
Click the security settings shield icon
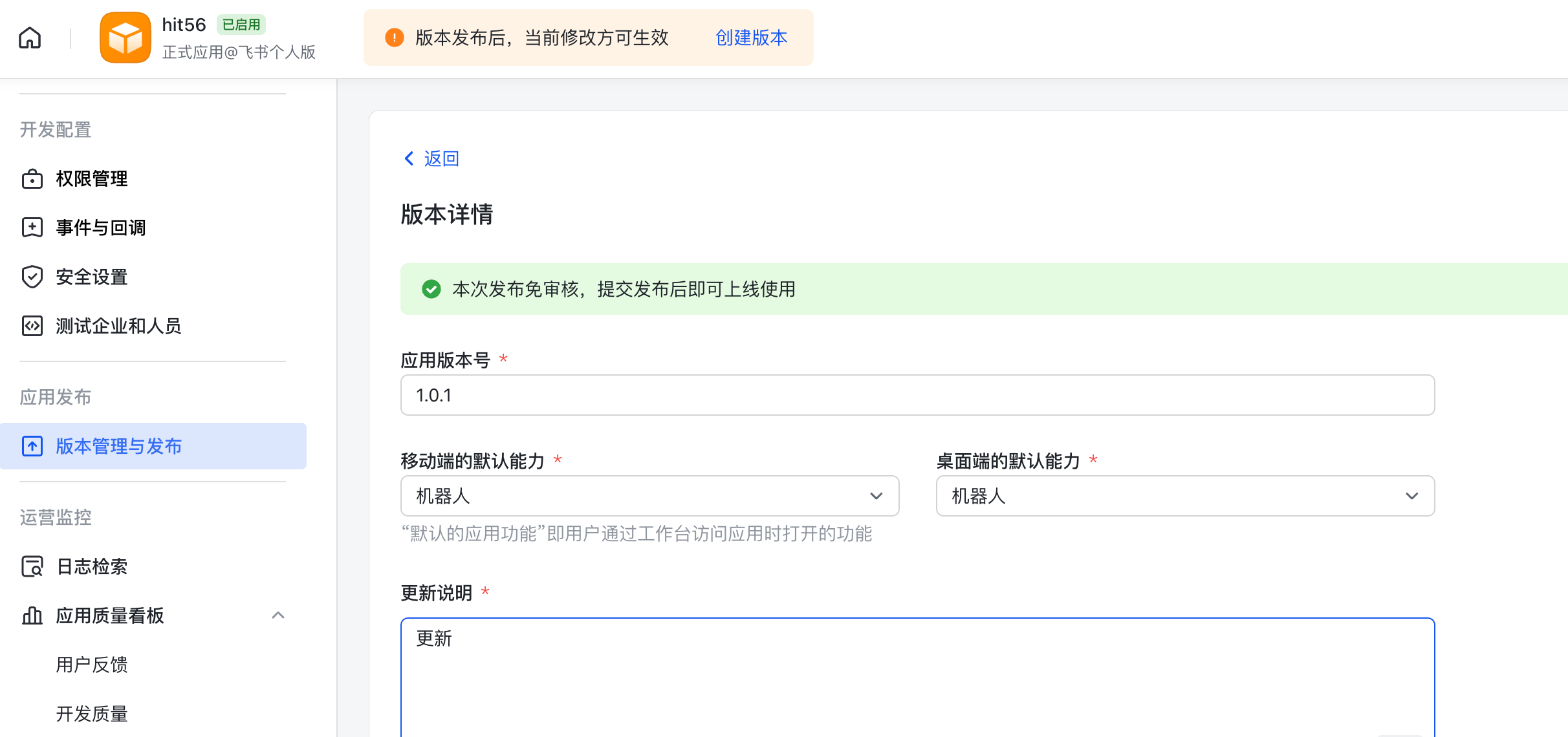coord(32,277)
